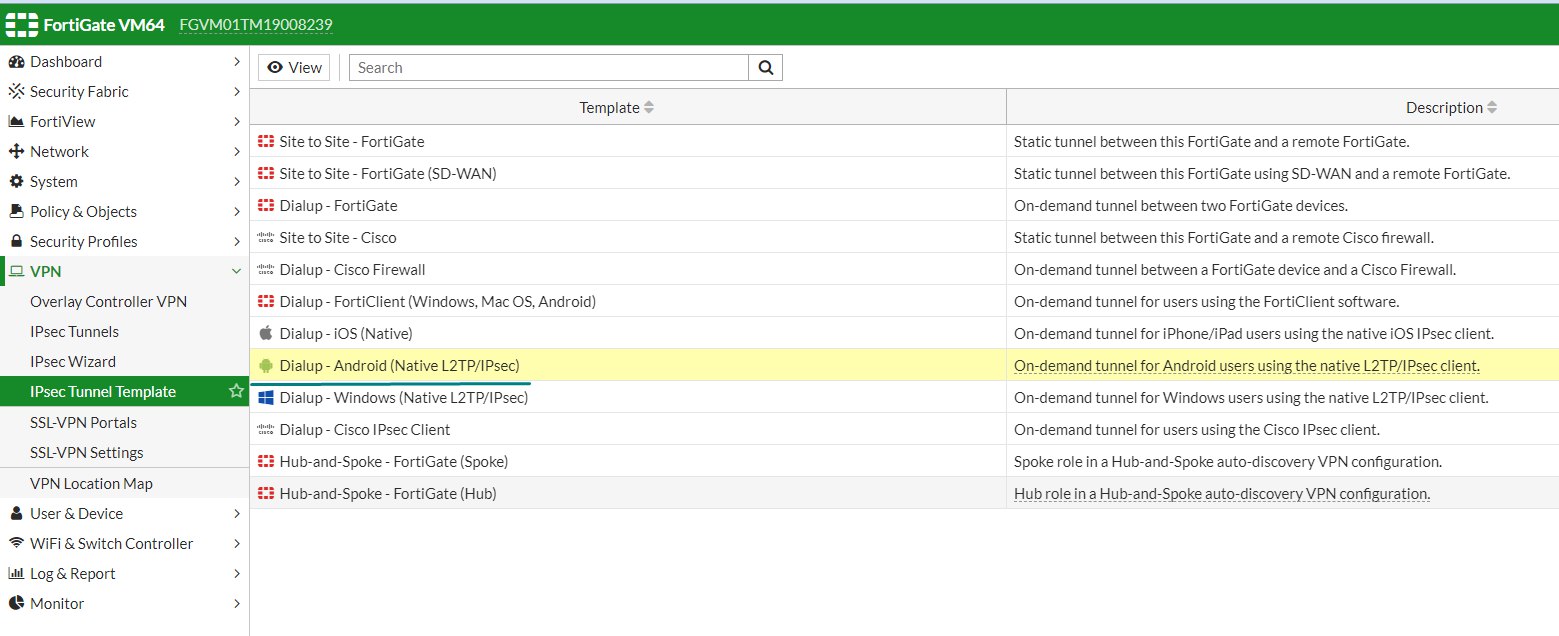Click the Cisco icon for Dialup - Cisco IPsec Client
Screen dimensions: 1559x636
pyautogui.click(x=266, y=430)
